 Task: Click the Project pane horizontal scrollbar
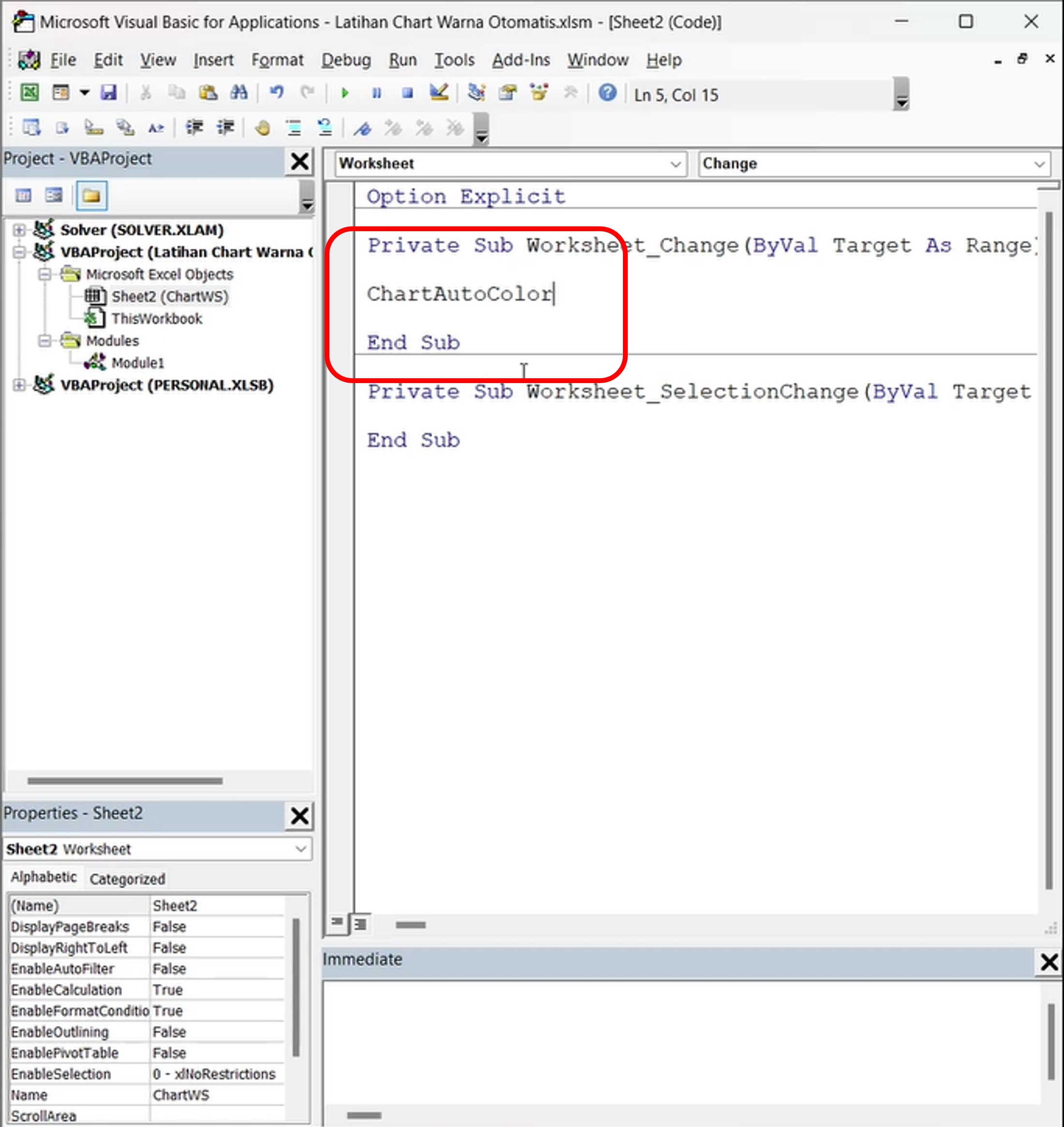(x=125, y=781)
